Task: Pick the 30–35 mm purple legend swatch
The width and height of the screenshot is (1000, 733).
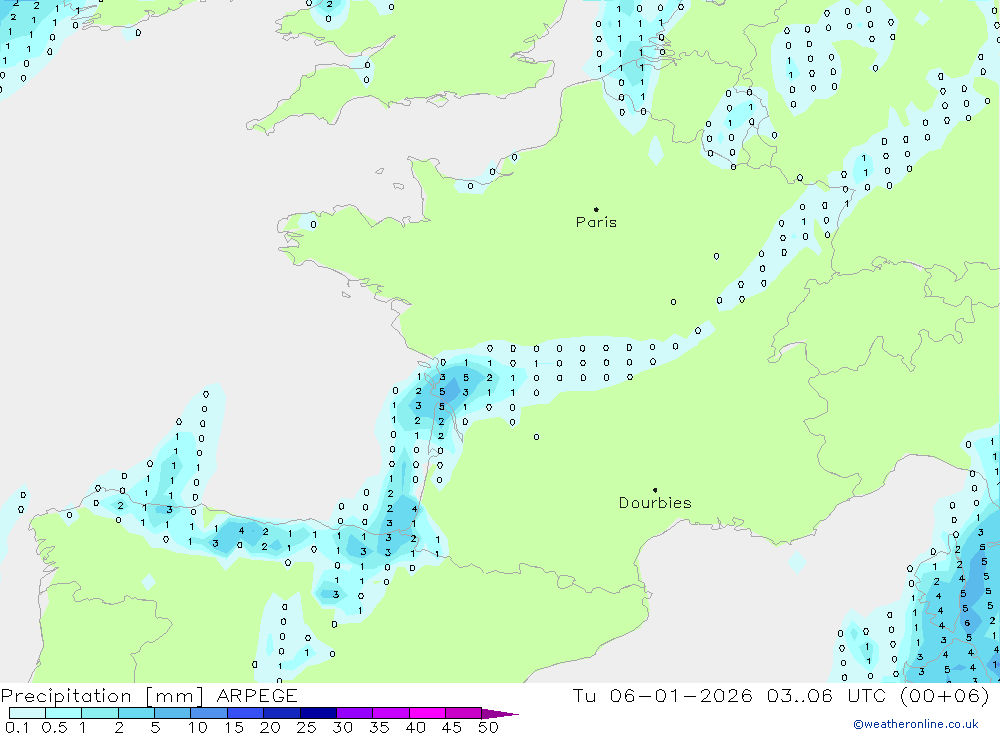Action: tap(355, 713)
